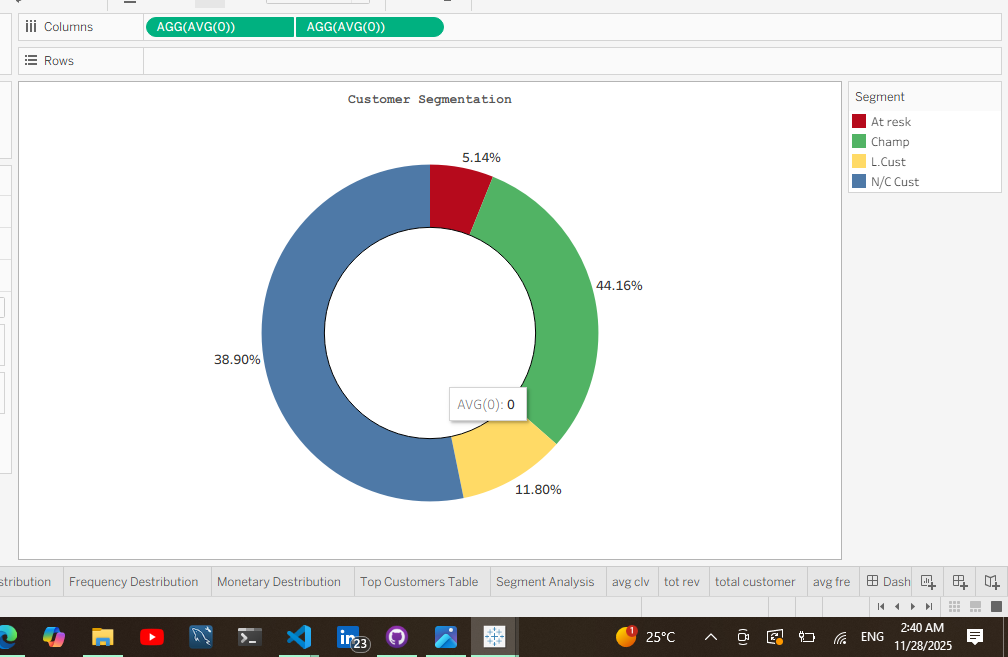Open the notifications icon in system tray
Viewport: 1008px width, 657px height.
[975, 637]
